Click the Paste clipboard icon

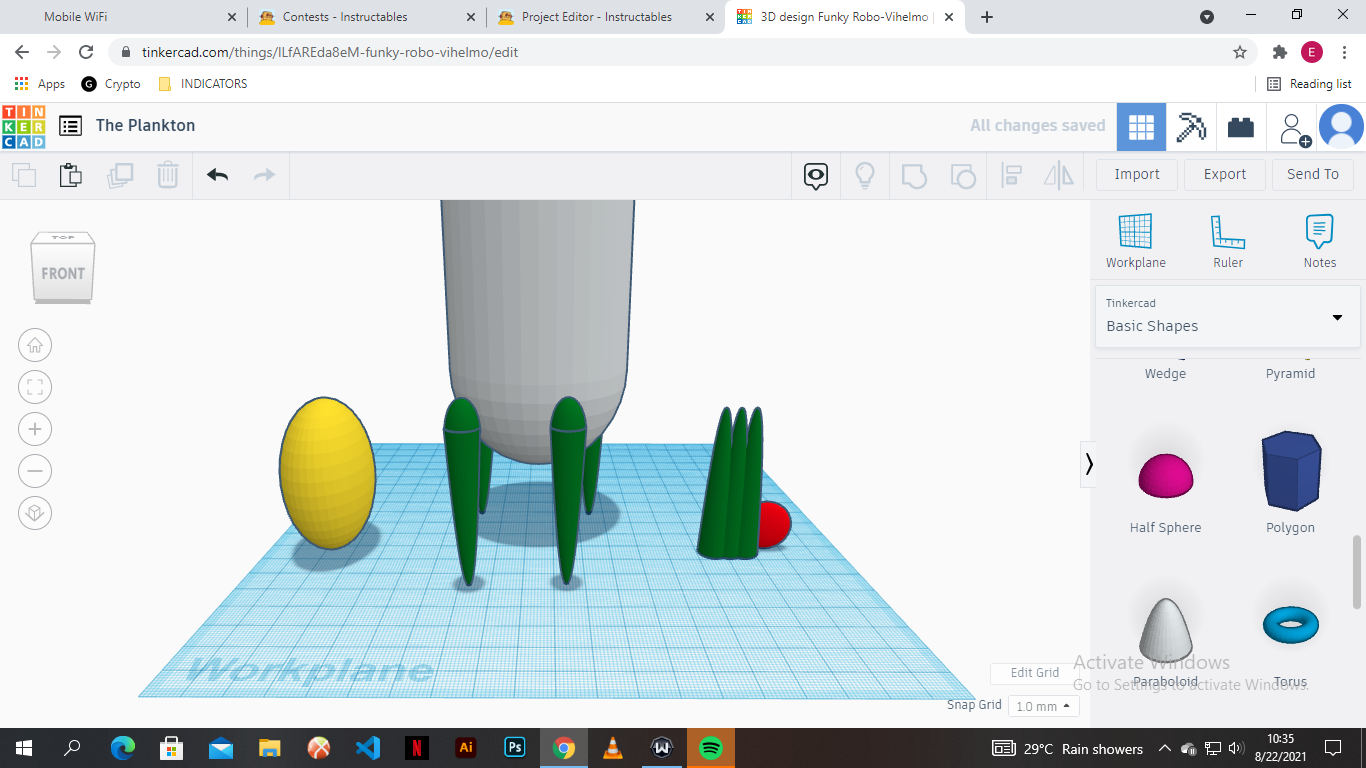(x=71, y=175)
